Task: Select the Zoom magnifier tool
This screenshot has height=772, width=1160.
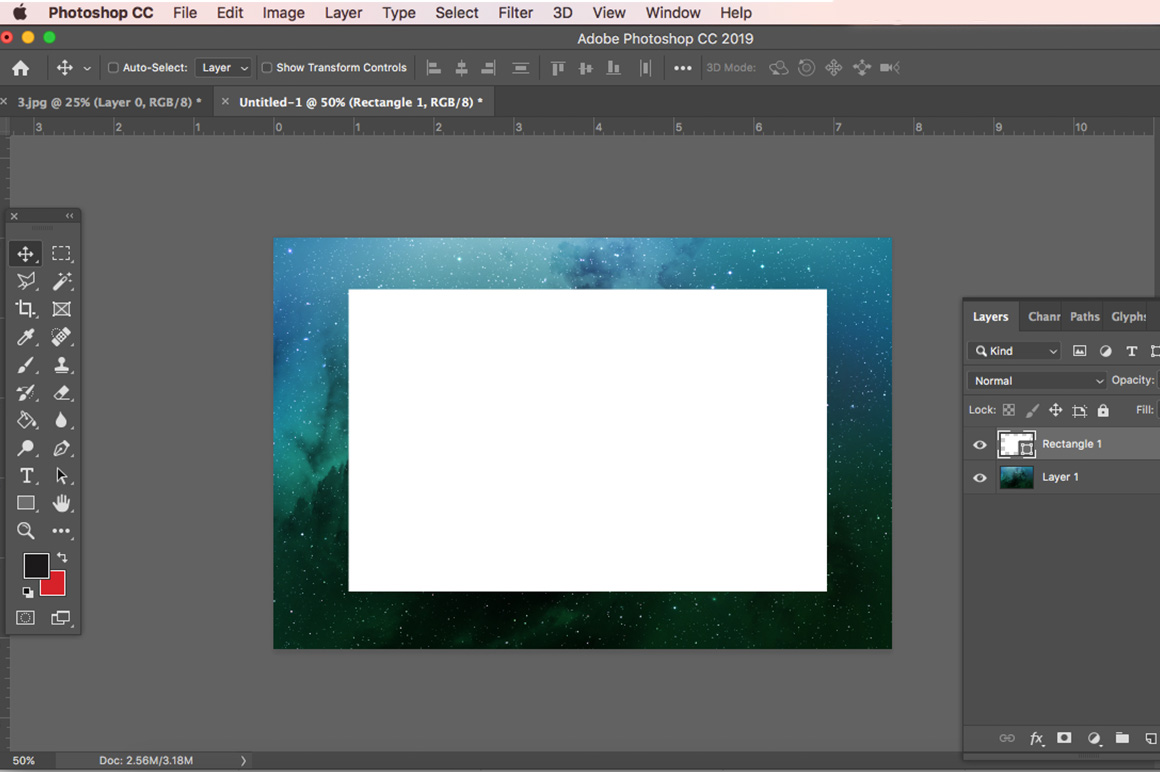Action: point(26,530)
